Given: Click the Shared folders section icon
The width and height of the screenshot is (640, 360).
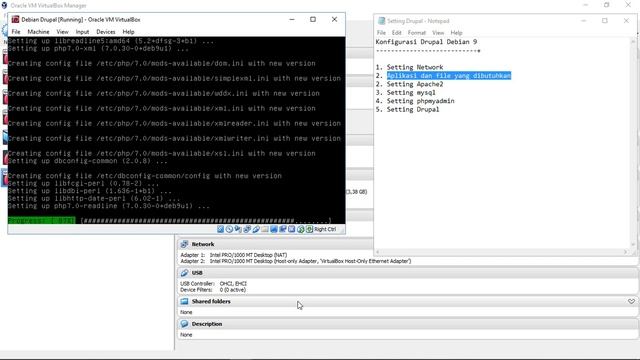Looking at the screenshot, I should click(184, 301).
